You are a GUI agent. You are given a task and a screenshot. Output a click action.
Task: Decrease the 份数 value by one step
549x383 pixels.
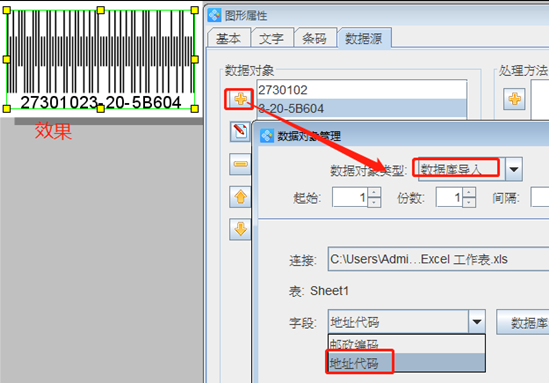coord(469,202)
